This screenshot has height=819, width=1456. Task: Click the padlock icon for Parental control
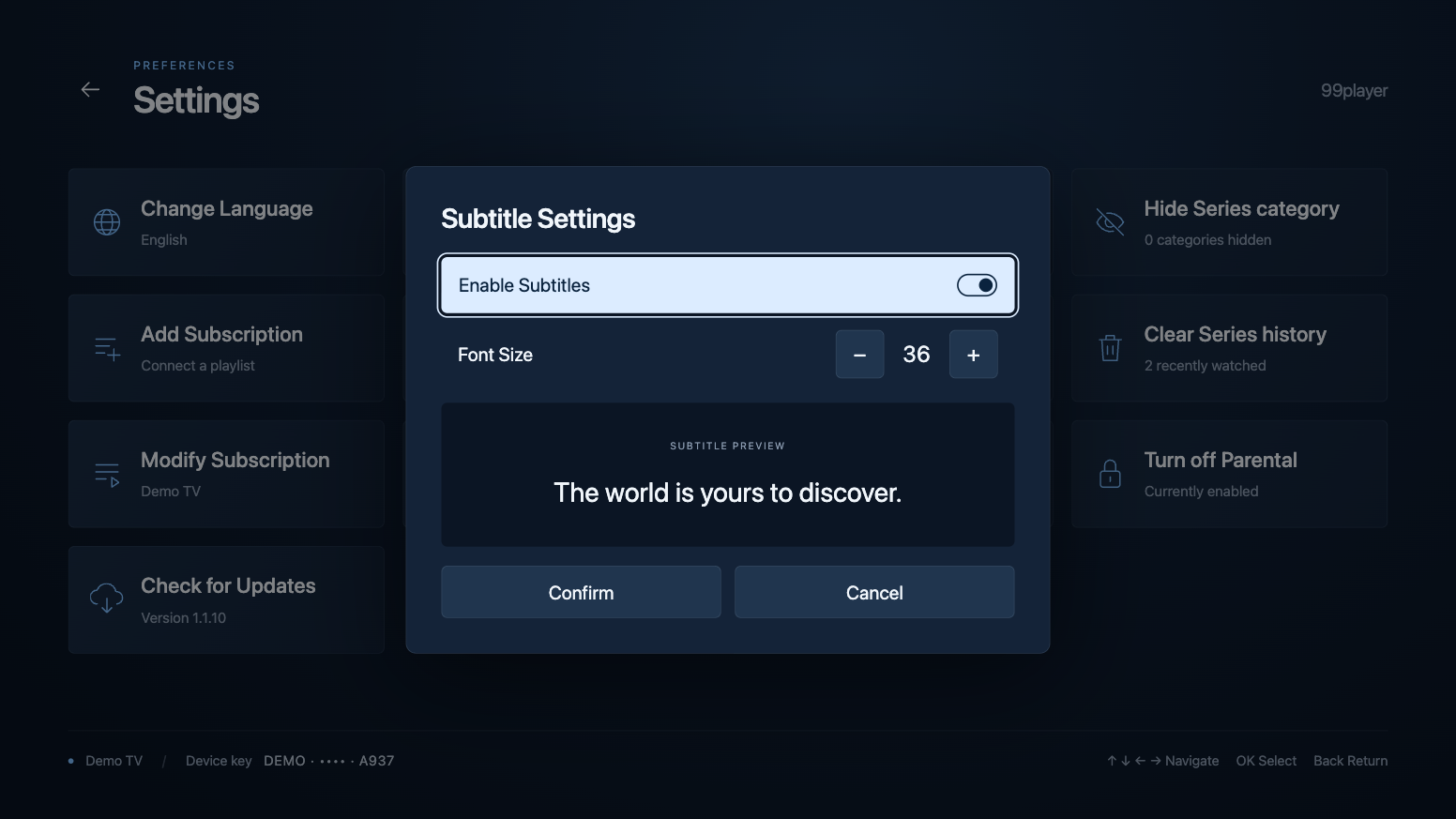coord(1110,474)
